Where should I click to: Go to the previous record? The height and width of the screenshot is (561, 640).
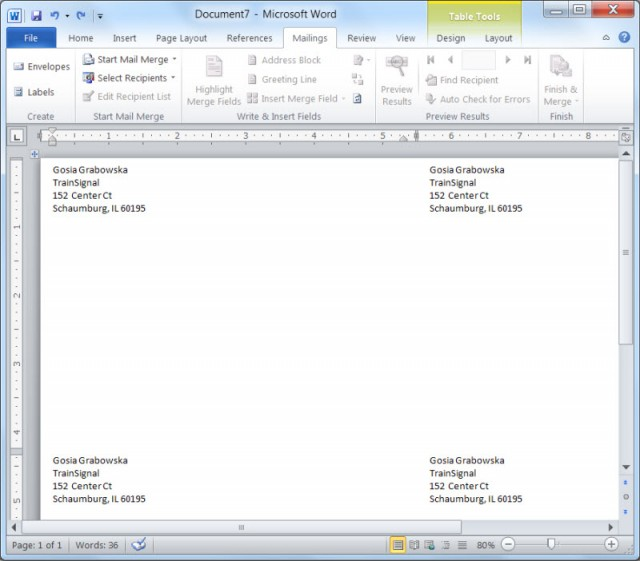tap(451, 60)
